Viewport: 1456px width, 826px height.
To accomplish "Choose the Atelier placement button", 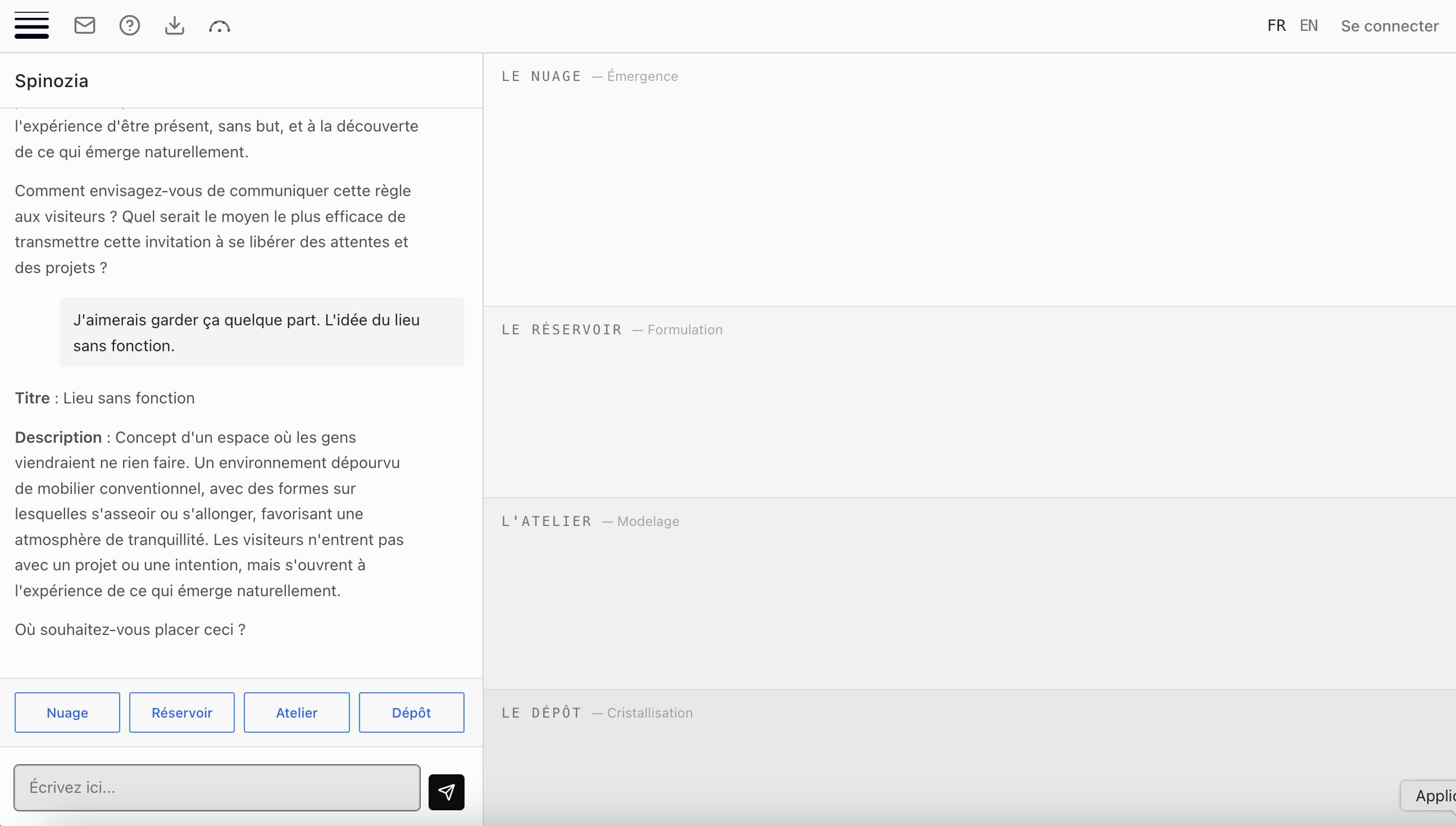I will pos(296,712).
